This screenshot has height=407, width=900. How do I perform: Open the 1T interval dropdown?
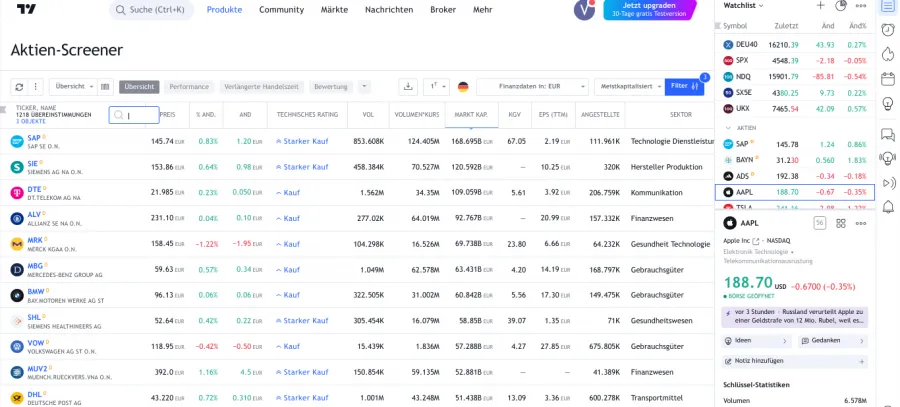tap(436, 87)
